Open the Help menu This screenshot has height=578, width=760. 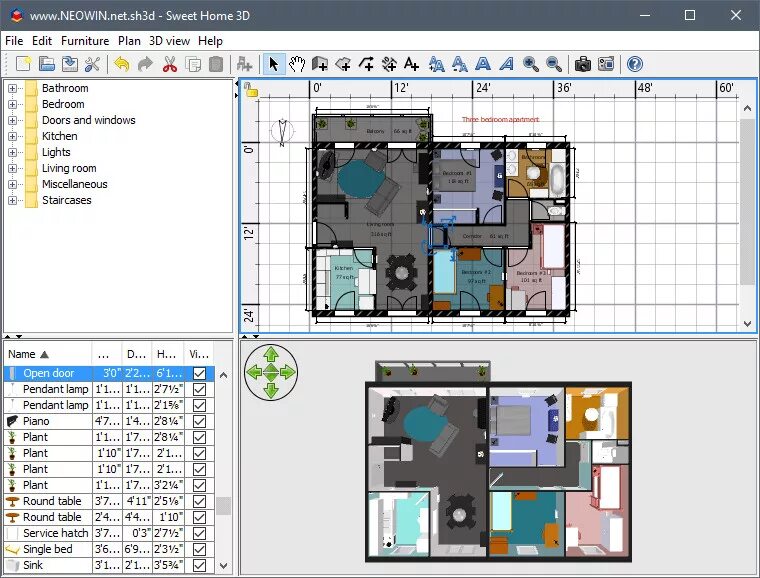click(210, 41)
